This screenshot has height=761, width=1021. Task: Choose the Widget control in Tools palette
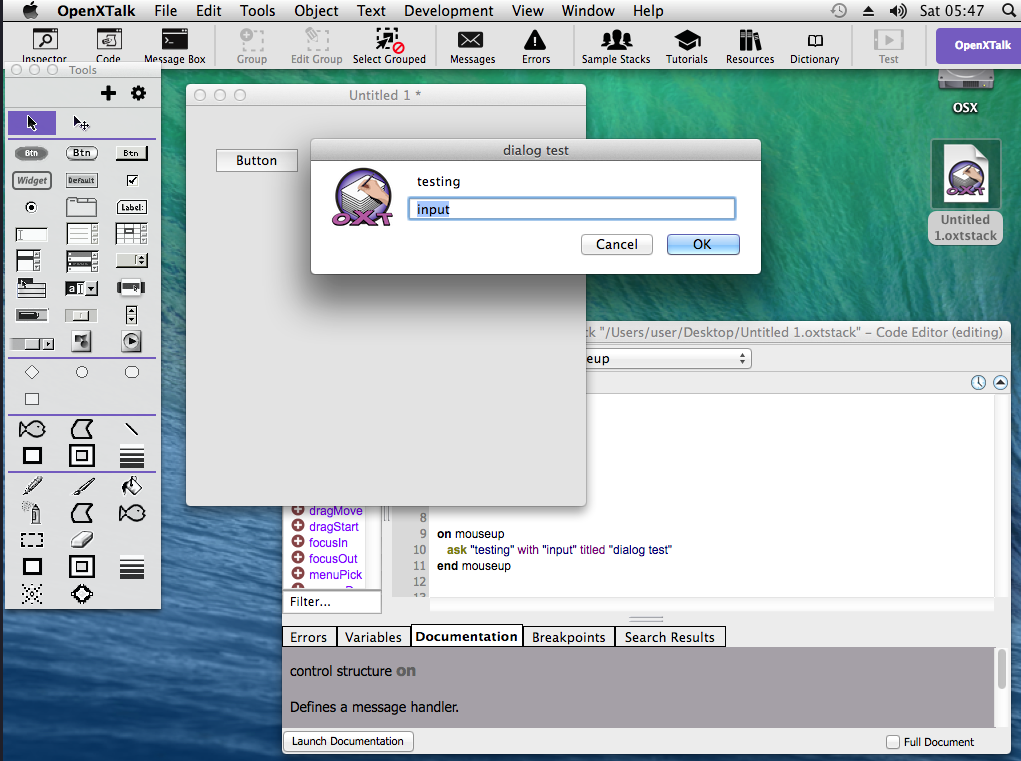32,180
